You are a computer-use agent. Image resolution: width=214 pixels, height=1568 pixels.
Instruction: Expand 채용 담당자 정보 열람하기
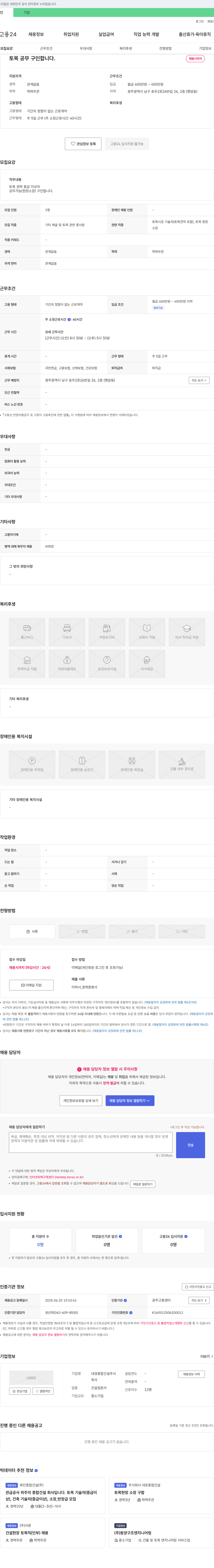tap(130, 1101)
